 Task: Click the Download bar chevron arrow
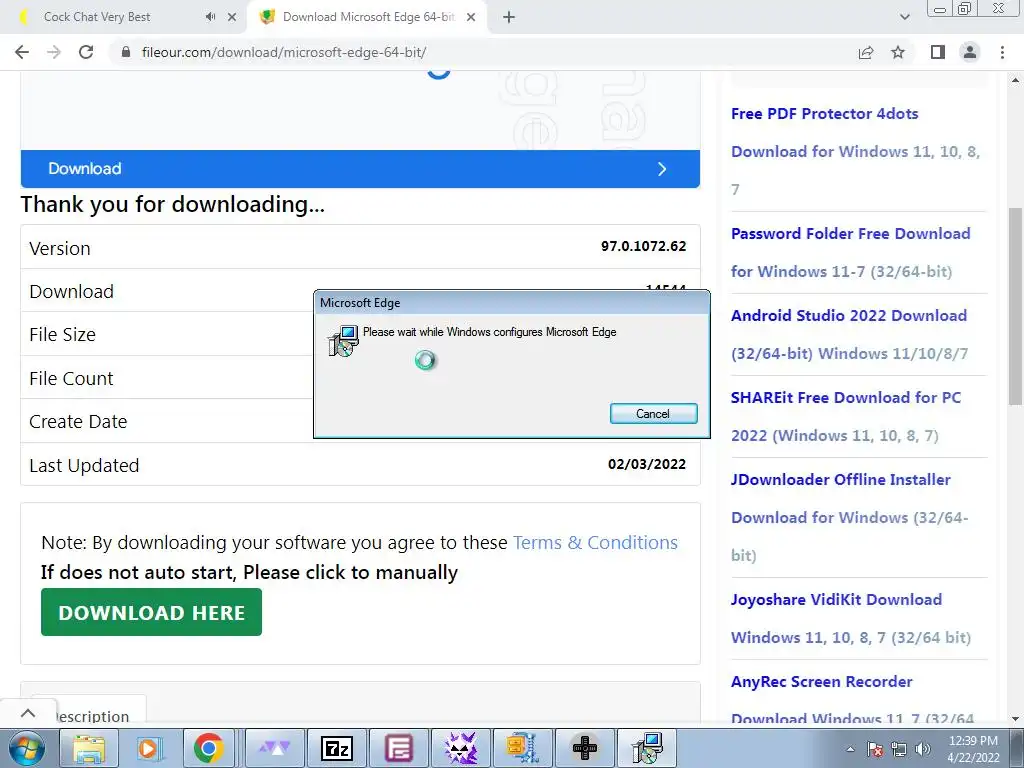pyautogui.click(x=662, y=169)
